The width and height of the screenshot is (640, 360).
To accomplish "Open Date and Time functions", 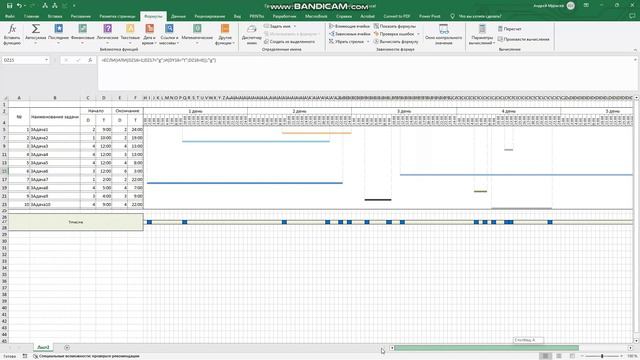I will (x=149, y=35).
